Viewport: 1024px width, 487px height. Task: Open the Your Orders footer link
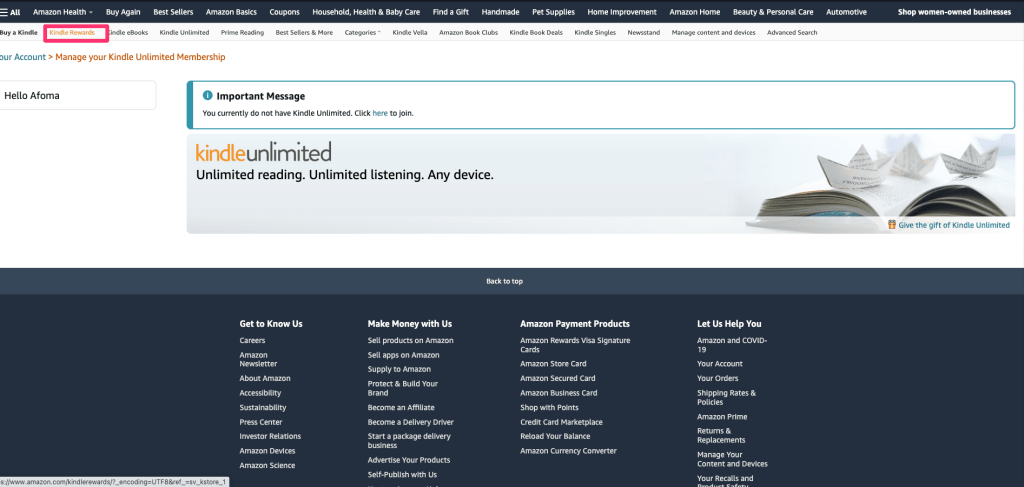[717, 379]
